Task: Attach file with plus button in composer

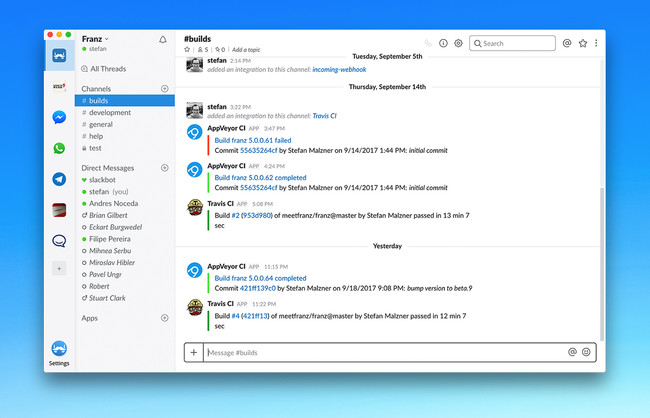Action: pyautogui.click(x=194, y=352)
